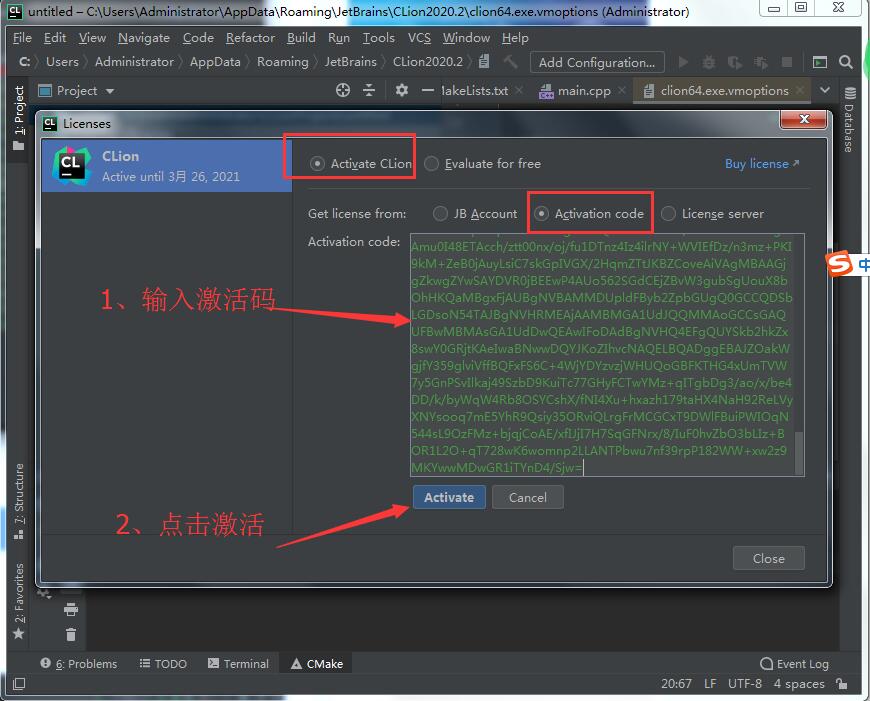870x701 pixels.
Task: Click the CLion logo in Licenses list
Action: [72, 165]
